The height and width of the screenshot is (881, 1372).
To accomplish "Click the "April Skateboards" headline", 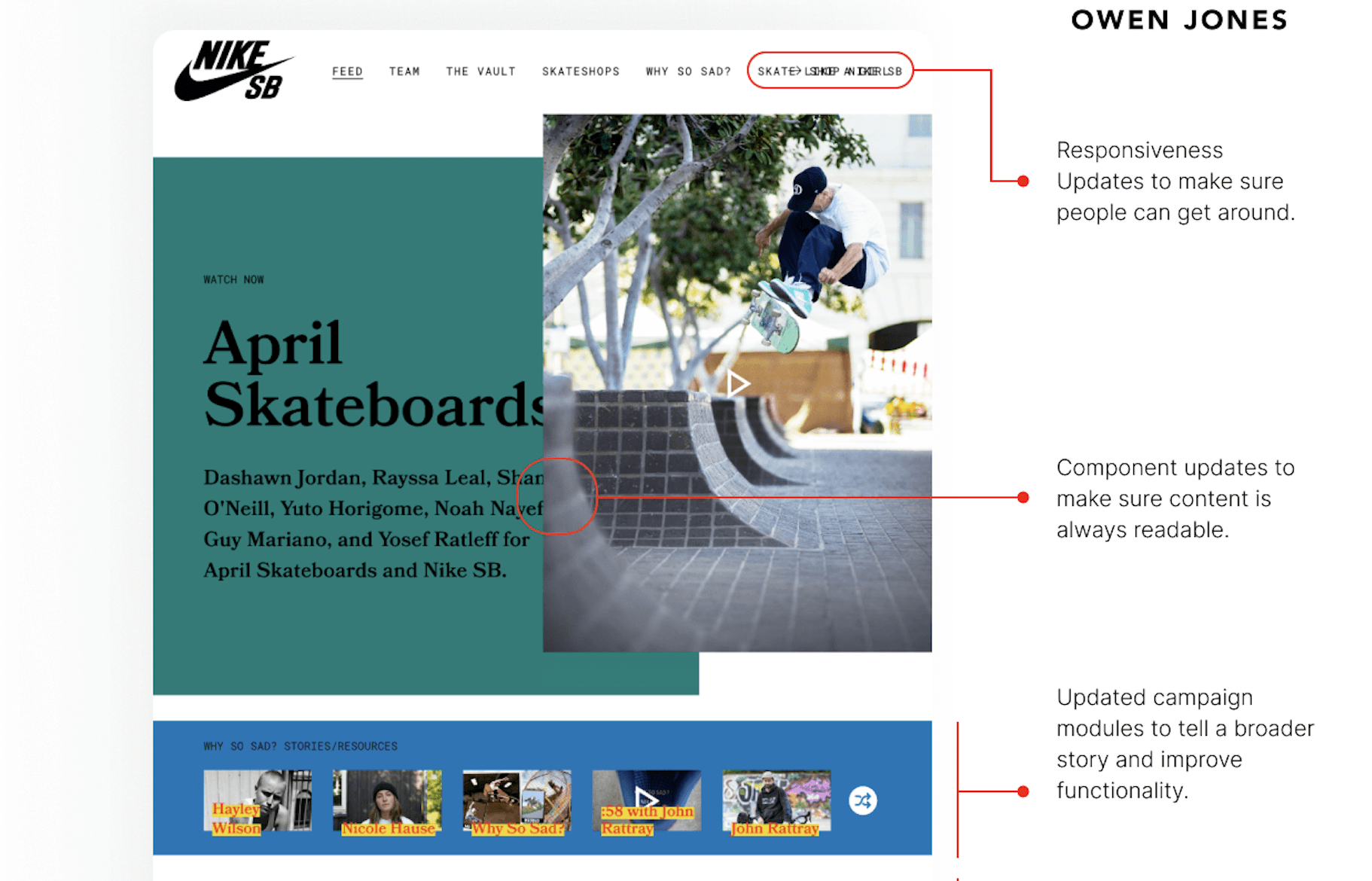I will point(373,374).
